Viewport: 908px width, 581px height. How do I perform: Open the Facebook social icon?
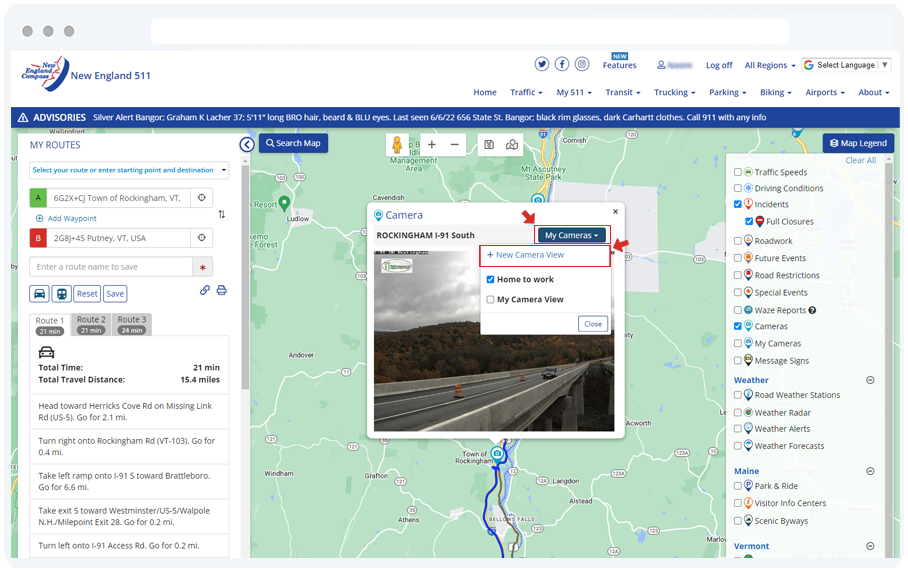(x=562, y=64)
